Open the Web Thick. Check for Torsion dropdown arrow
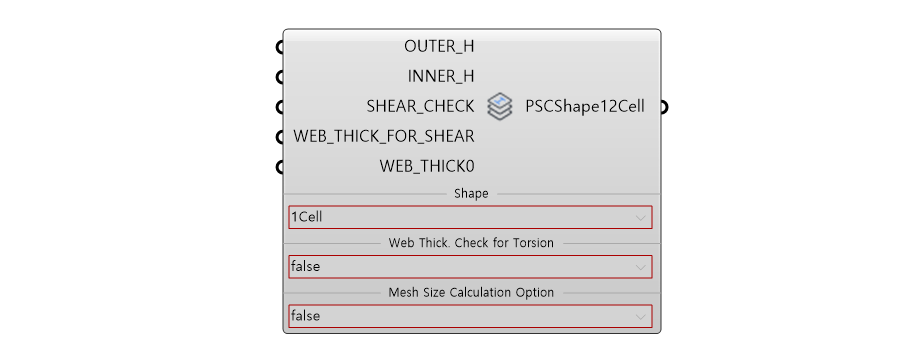The image size is (921, 360). coord(640,267)
